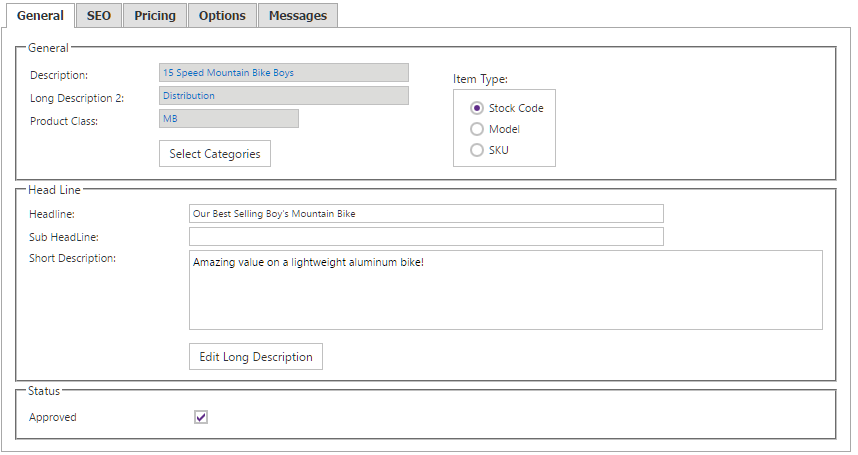Screen dimensions: 858x455
Task: Choose Model as the item type
Action: tap(477, 129)
